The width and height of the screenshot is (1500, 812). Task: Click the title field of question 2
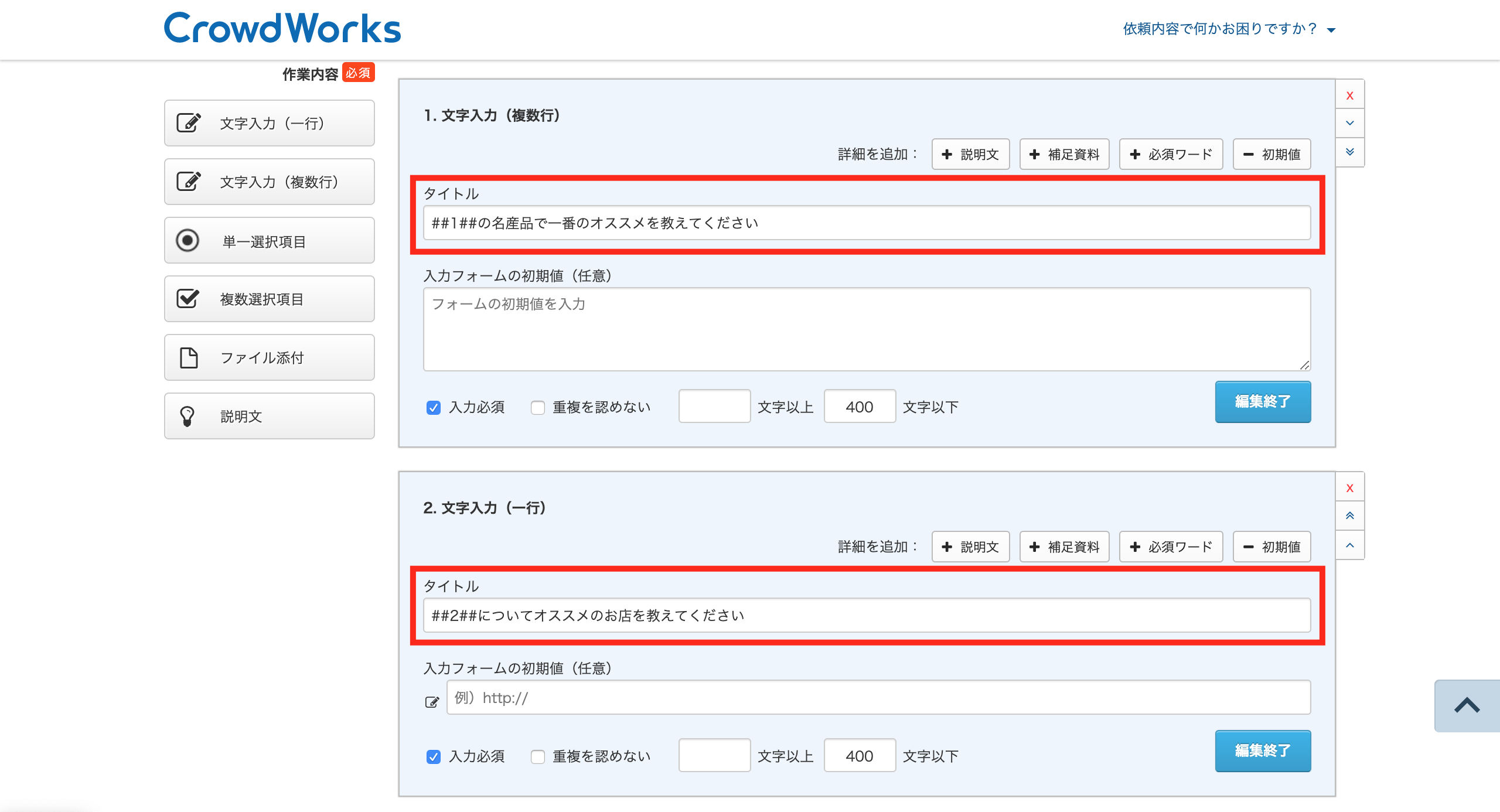(866, 616)
